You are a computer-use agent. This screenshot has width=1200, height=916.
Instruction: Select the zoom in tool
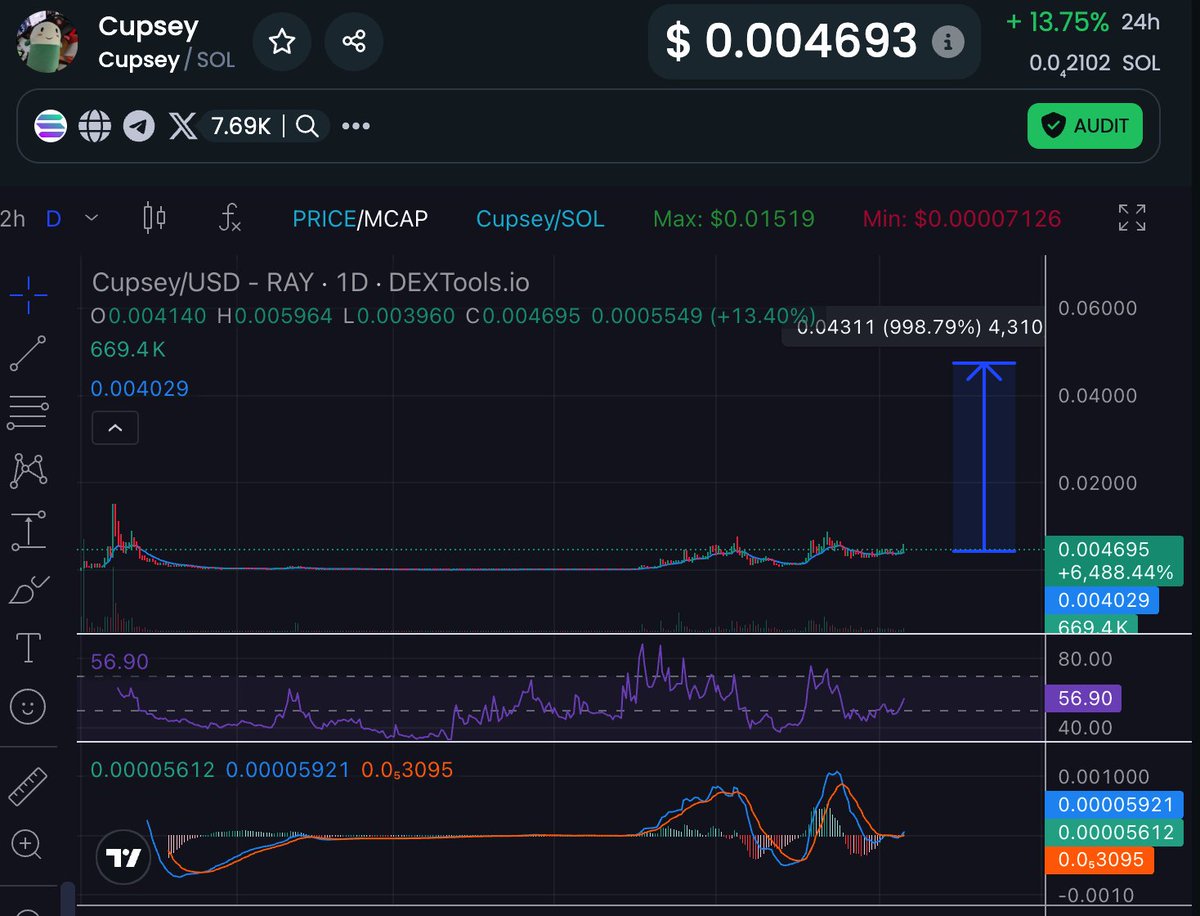coord(28,845)
